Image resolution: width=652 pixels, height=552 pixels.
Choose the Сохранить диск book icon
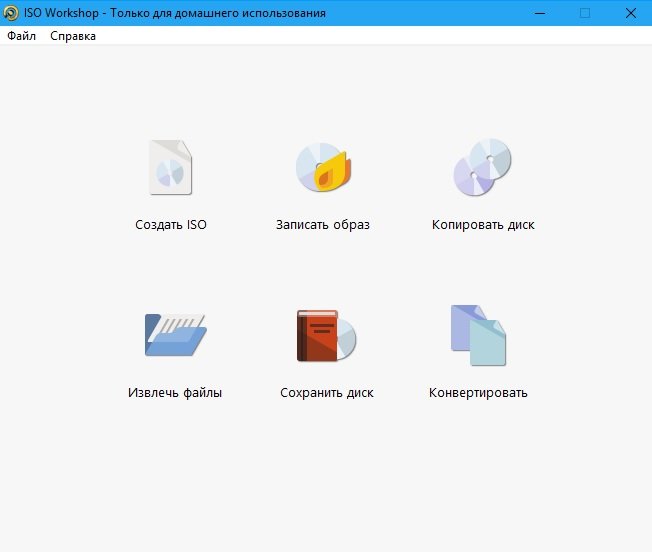pos(326,335)
